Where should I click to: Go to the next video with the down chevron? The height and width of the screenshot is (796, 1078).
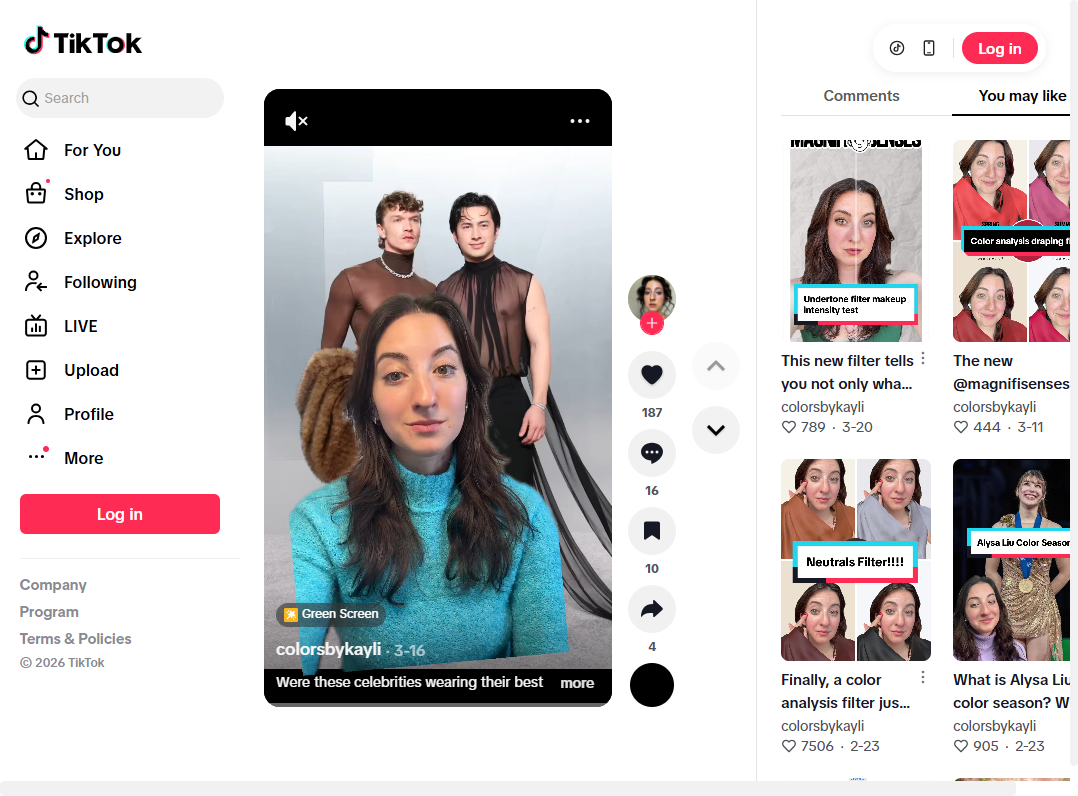click(716, 430)
